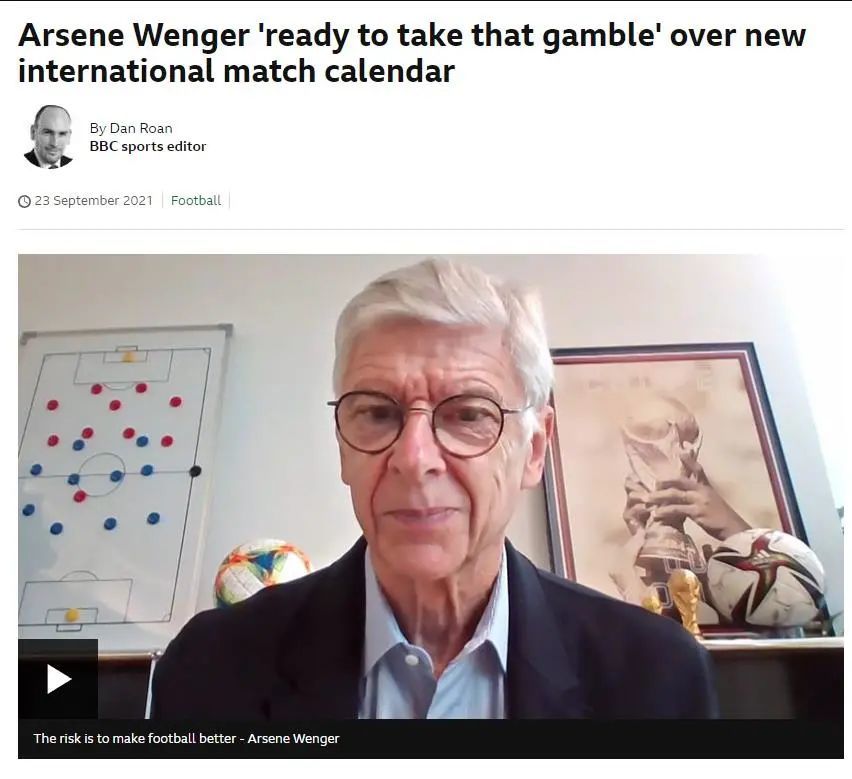The width and height of the screenshot is (852, 779).
Task: Click the article headline's first line
Action: tap(411, 35)
